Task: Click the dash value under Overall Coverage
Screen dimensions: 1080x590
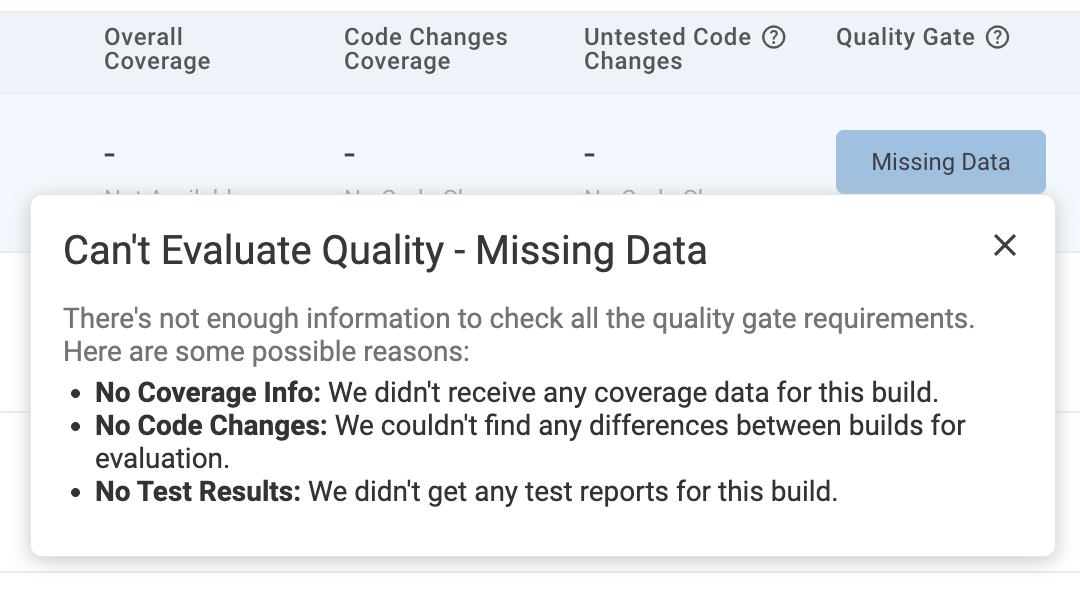Action: [x=110, y=155]
